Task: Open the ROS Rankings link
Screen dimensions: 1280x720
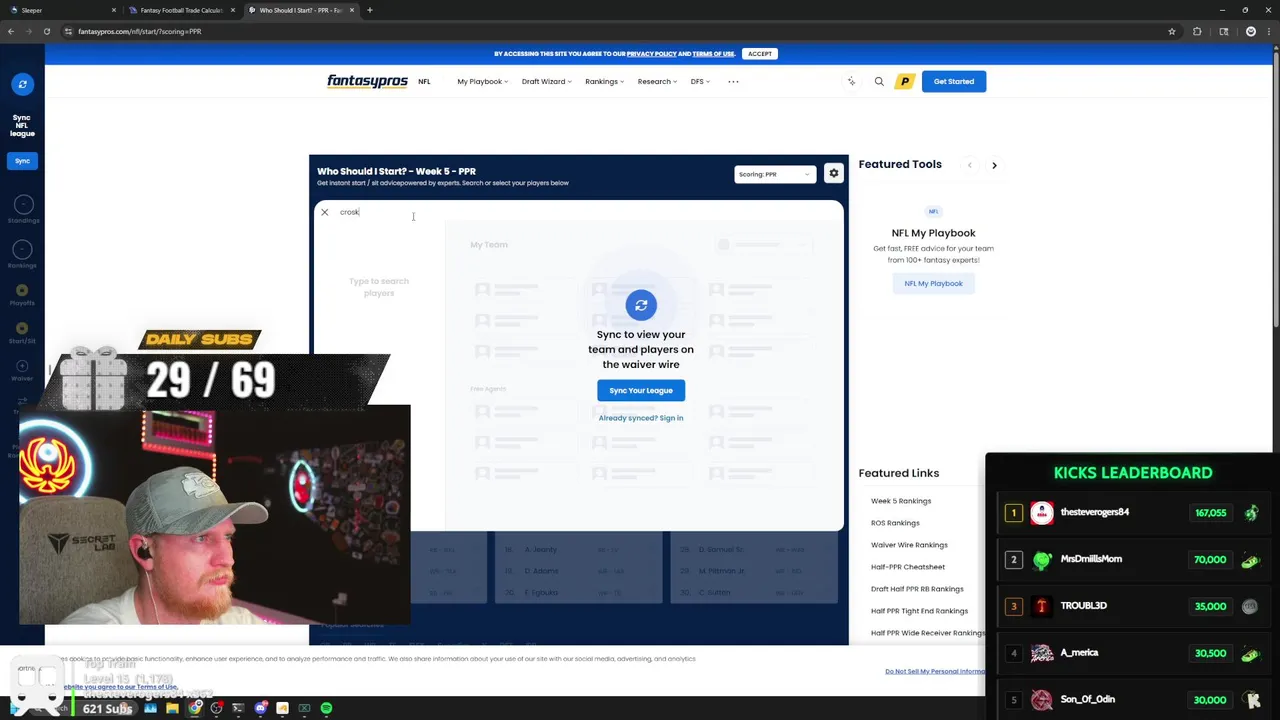Action: pyautogui.click(x=895, y=523)
